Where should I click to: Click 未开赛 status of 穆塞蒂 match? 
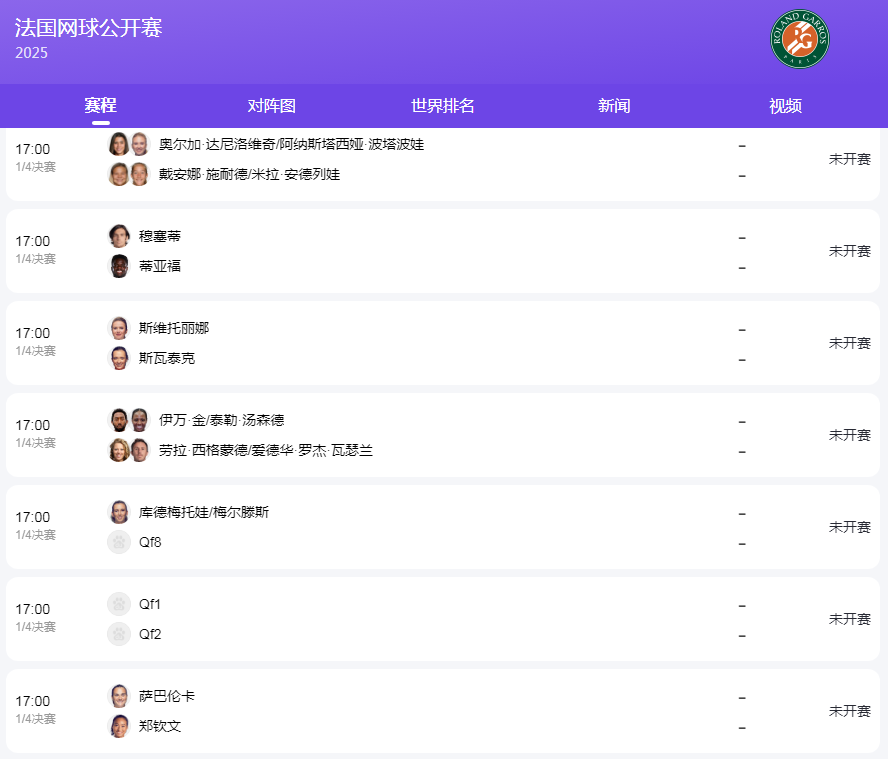[x=849, y=251]
